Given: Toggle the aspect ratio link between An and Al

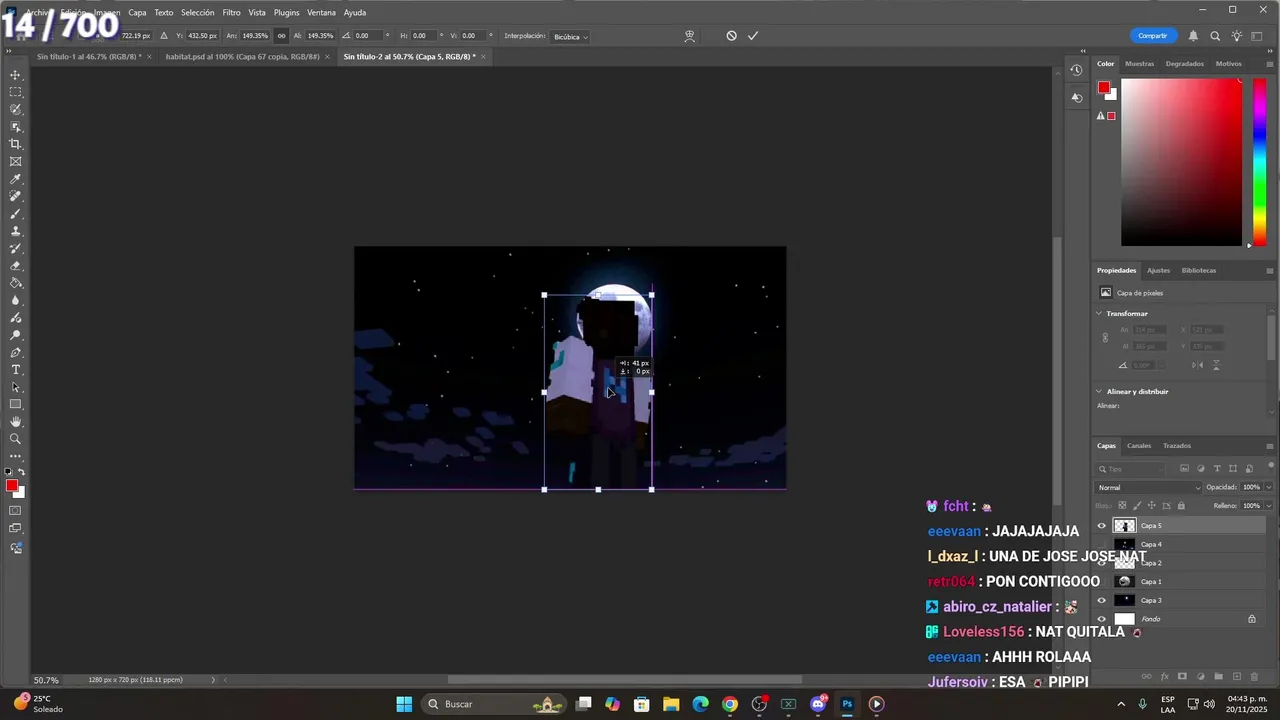Looking at the screenshot, I should point(281,36).
